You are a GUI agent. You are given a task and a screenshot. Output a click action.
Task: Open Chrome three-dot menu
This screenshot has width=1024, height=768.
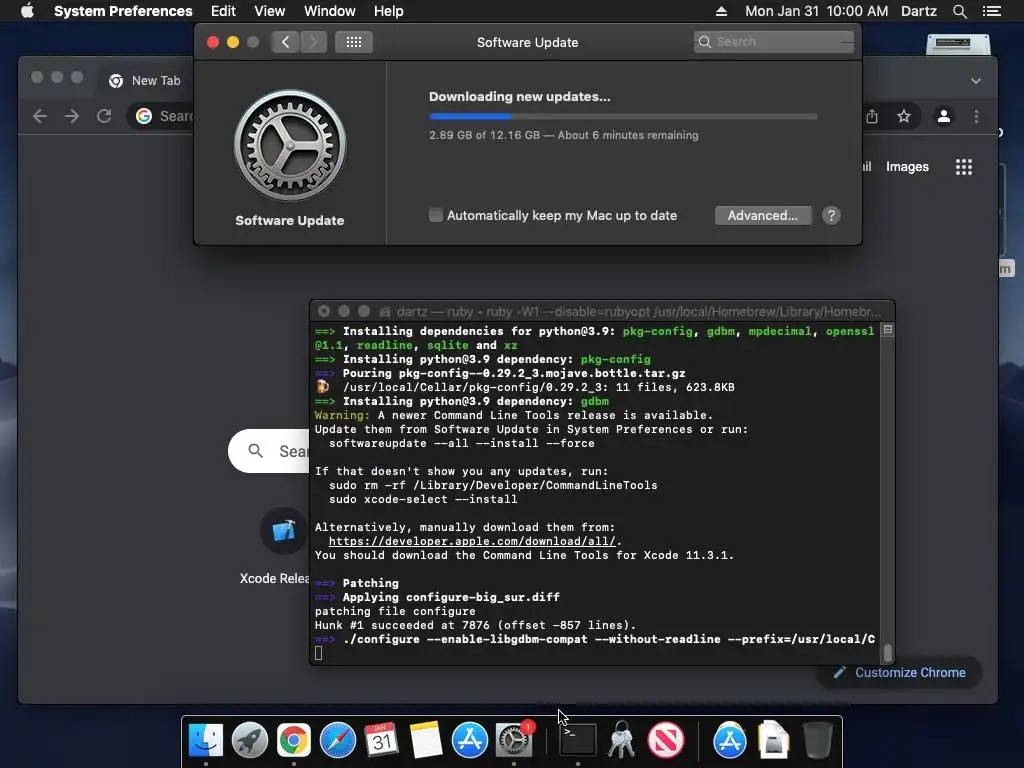click(976, 116)
